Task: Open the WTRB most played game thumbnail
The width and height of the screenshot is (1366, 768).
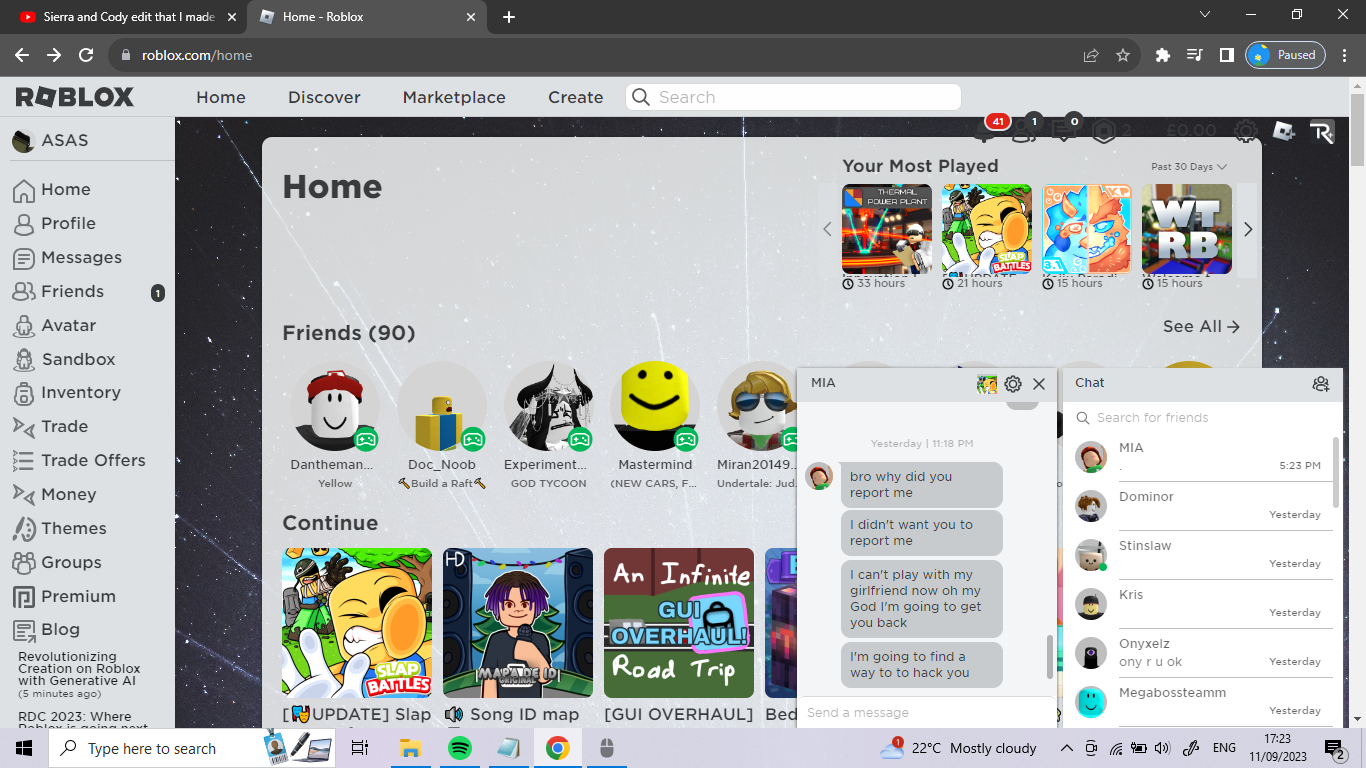Action: tap(1187, 229)
